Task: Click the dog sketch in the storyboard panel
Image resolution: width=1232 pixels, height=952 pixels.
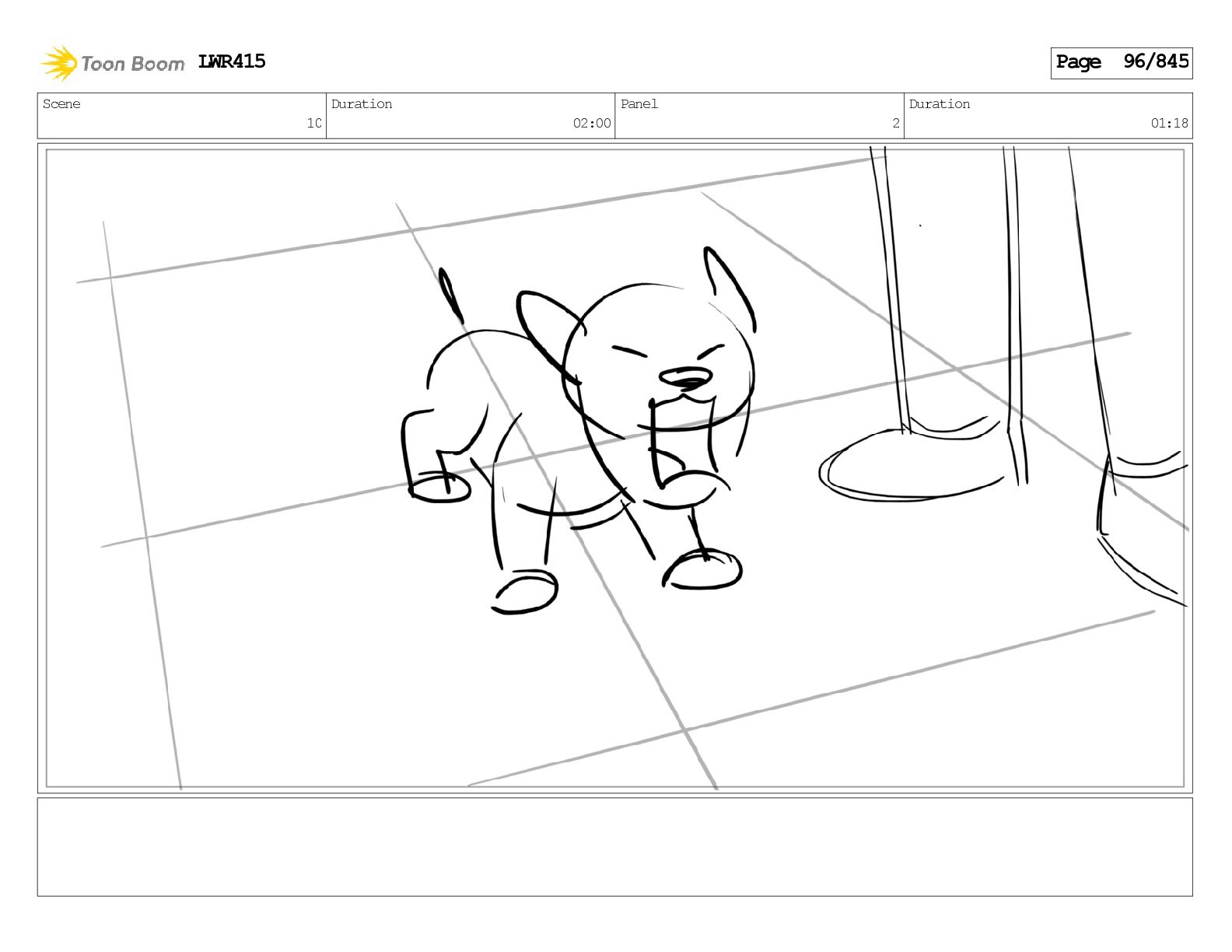Action: (579, 430)
